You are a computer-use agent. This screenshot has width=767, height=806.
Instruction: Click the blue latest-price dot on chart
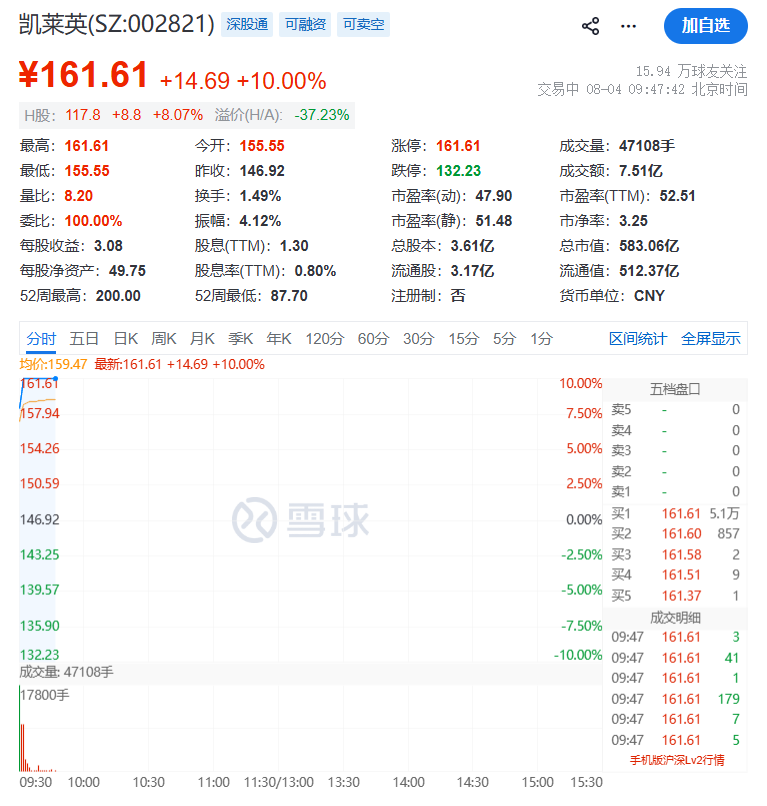coord(56,379)
